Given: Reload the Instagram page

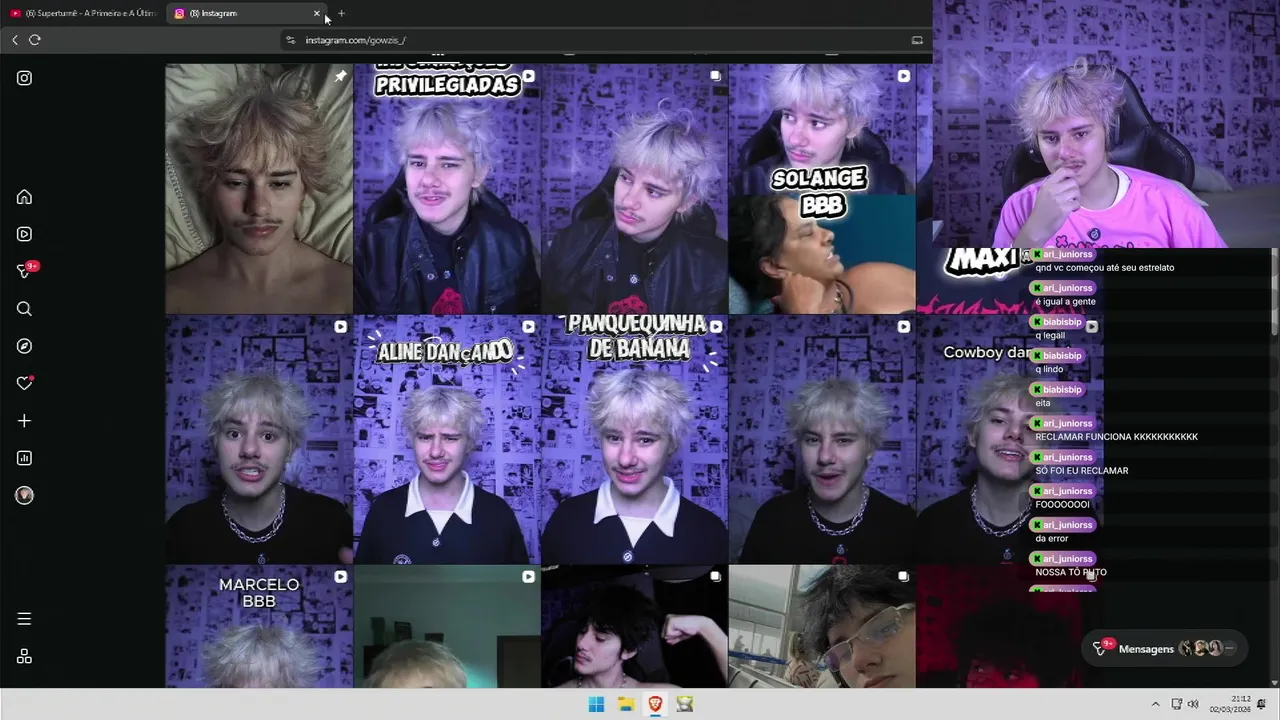Looking at the screenshot, I should (x=35, y=40).
